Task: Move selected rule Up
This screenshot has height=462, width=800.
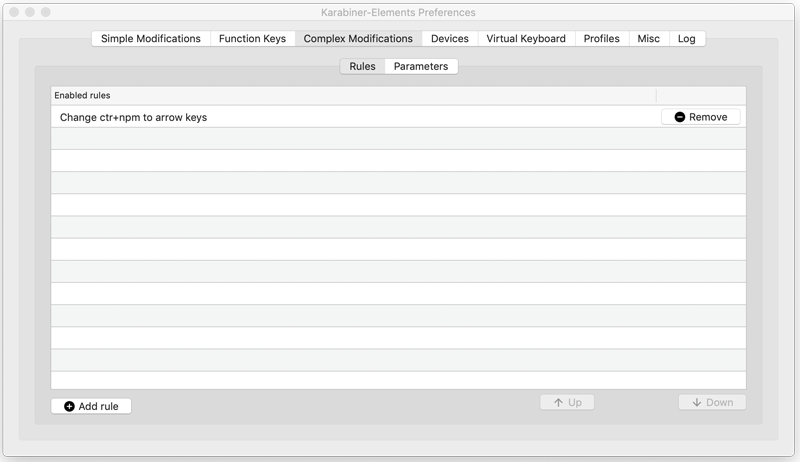Action: point(567,402)
